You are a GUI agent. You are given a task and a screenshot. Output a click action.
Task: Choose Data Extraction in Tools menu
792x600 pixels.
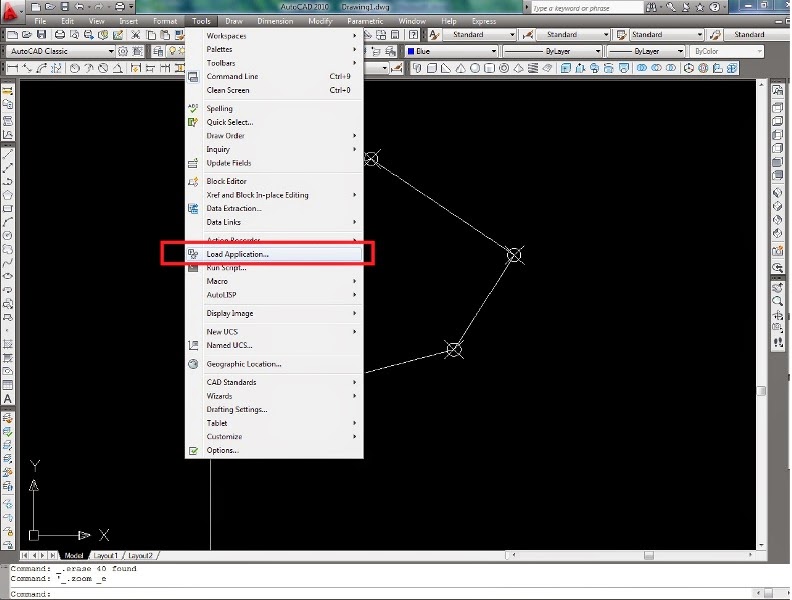click(x=274, y=209)
